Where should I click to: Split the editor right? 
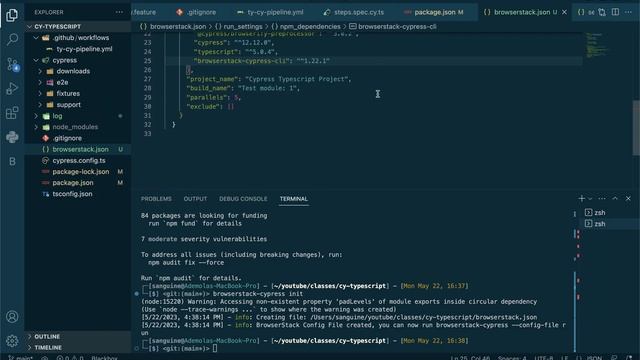tap(615, 12)
